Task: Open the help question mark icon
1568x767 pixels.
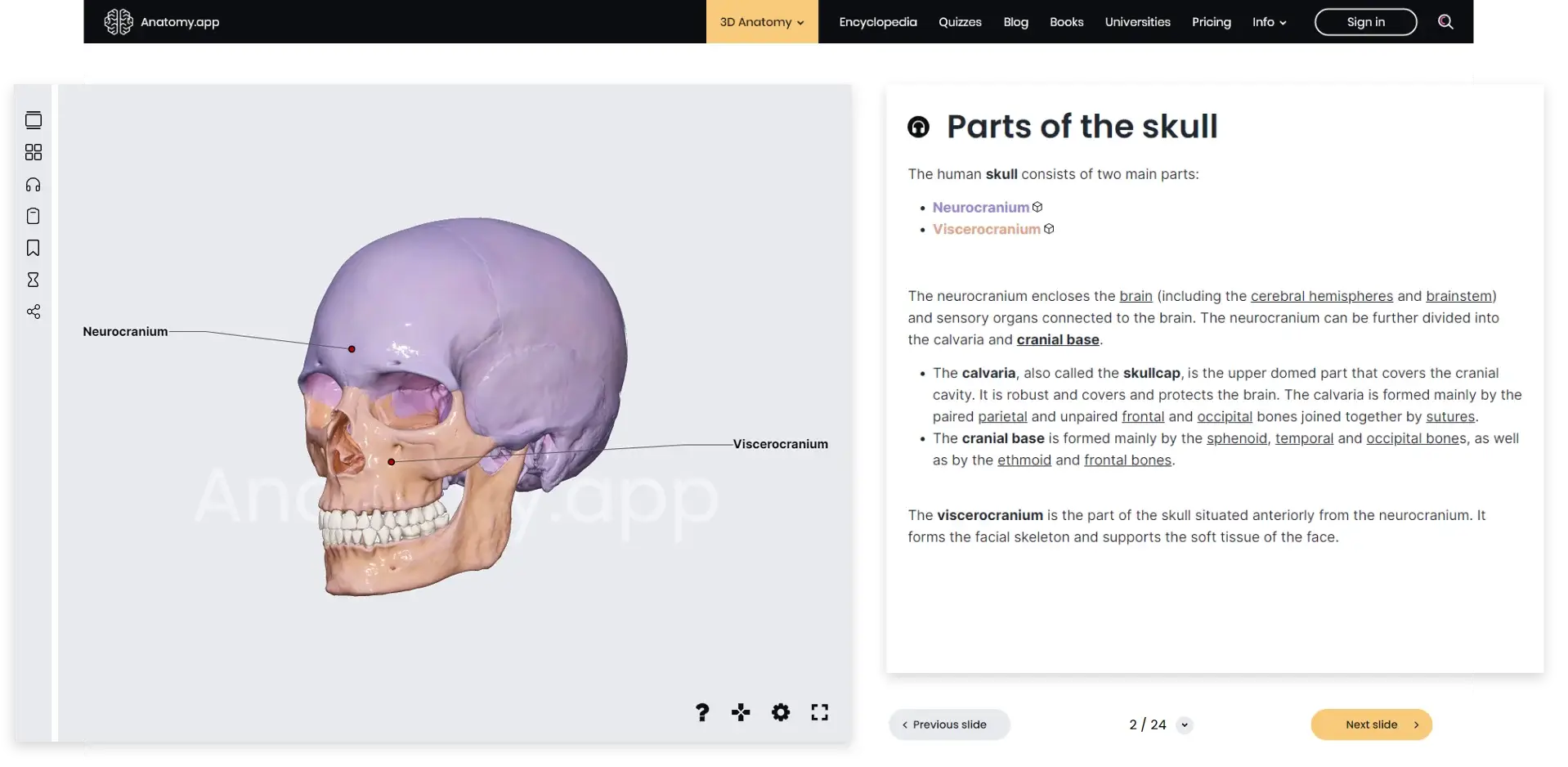Action: pos(701,712)
